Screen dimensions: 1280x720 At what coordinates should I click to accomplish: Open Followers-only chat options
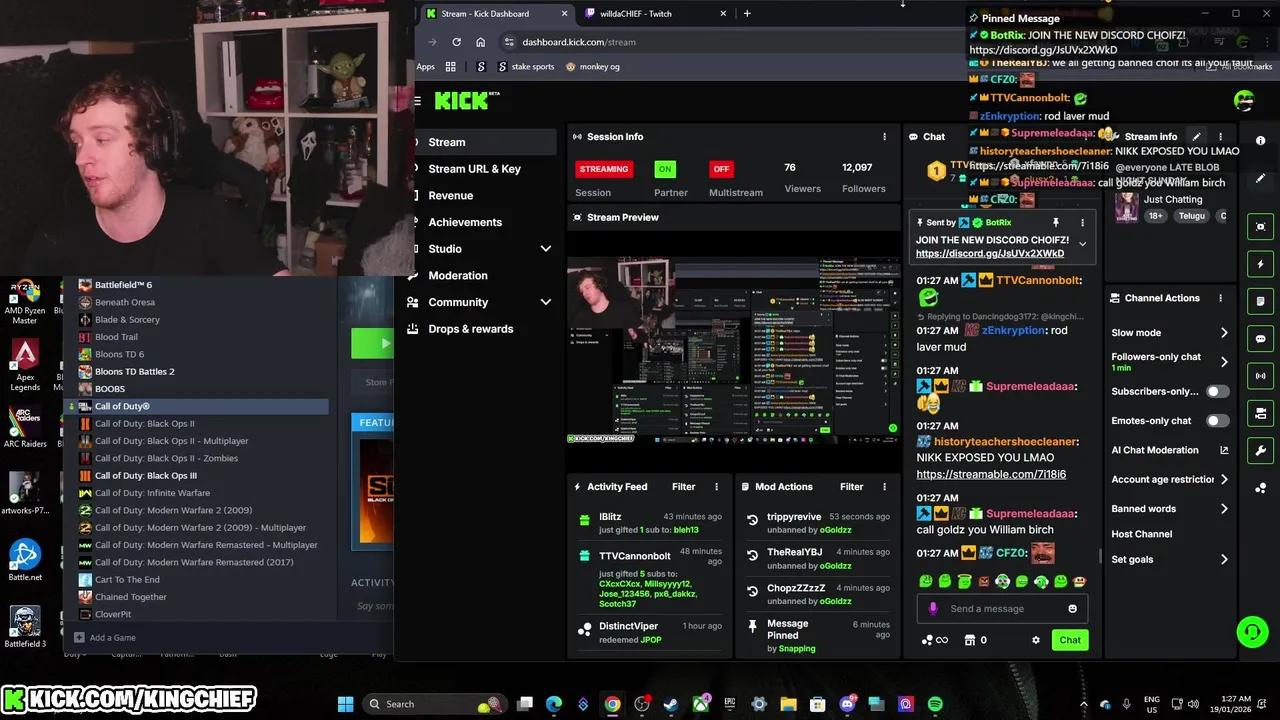1224,361
